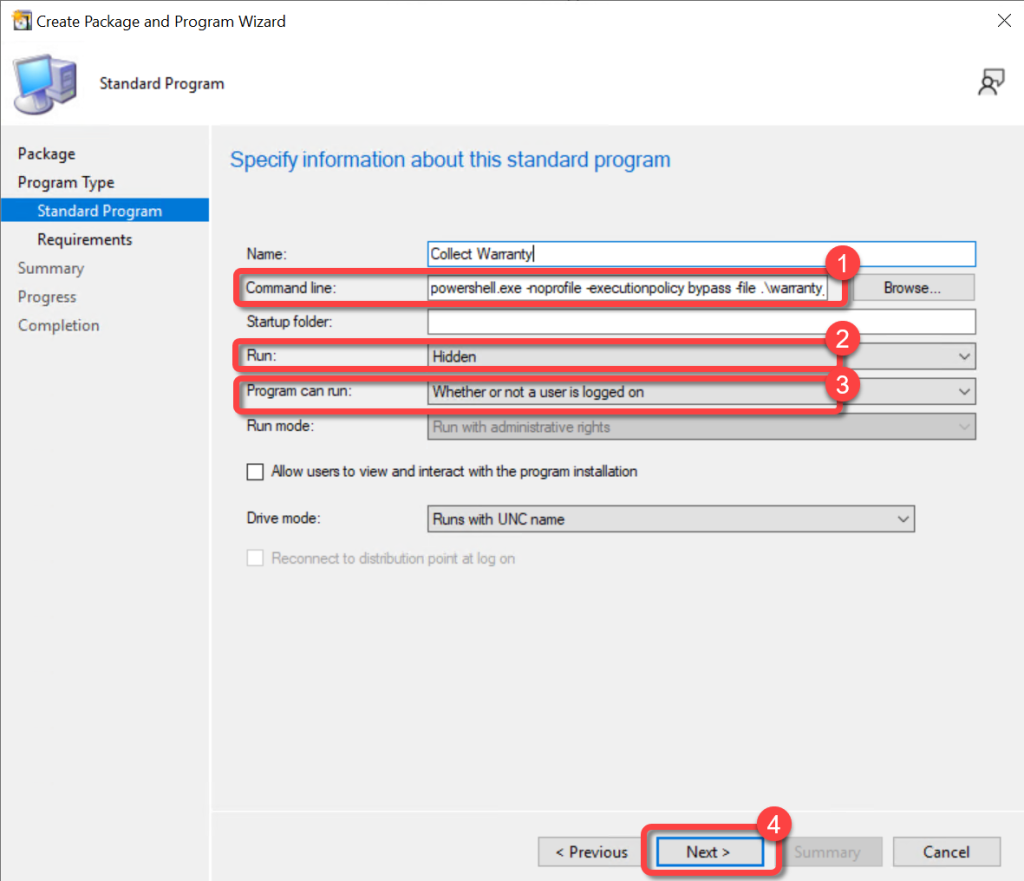The height and width of the screenshot is (881, 1024).
Task: Click the Next button
Action: pos(708,852)
